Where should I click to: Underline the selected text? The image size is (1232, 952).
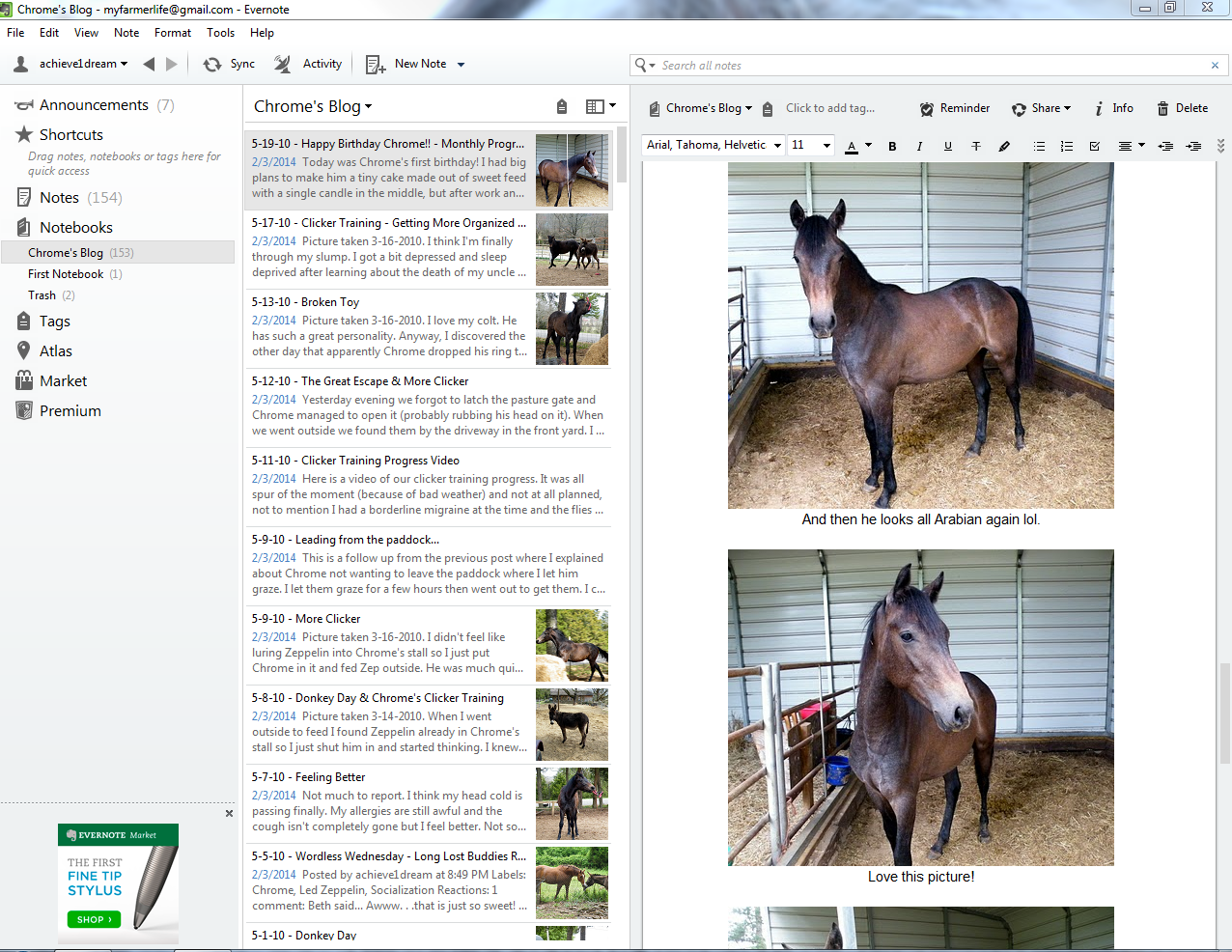(x=947, y=146)
